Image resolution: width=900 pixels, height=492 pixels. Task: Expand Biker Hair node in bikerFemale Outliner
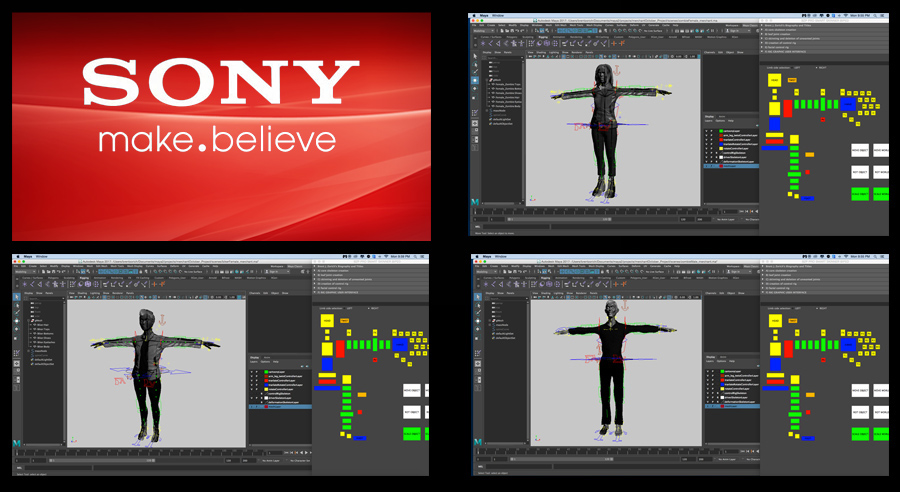coord(30,325)
